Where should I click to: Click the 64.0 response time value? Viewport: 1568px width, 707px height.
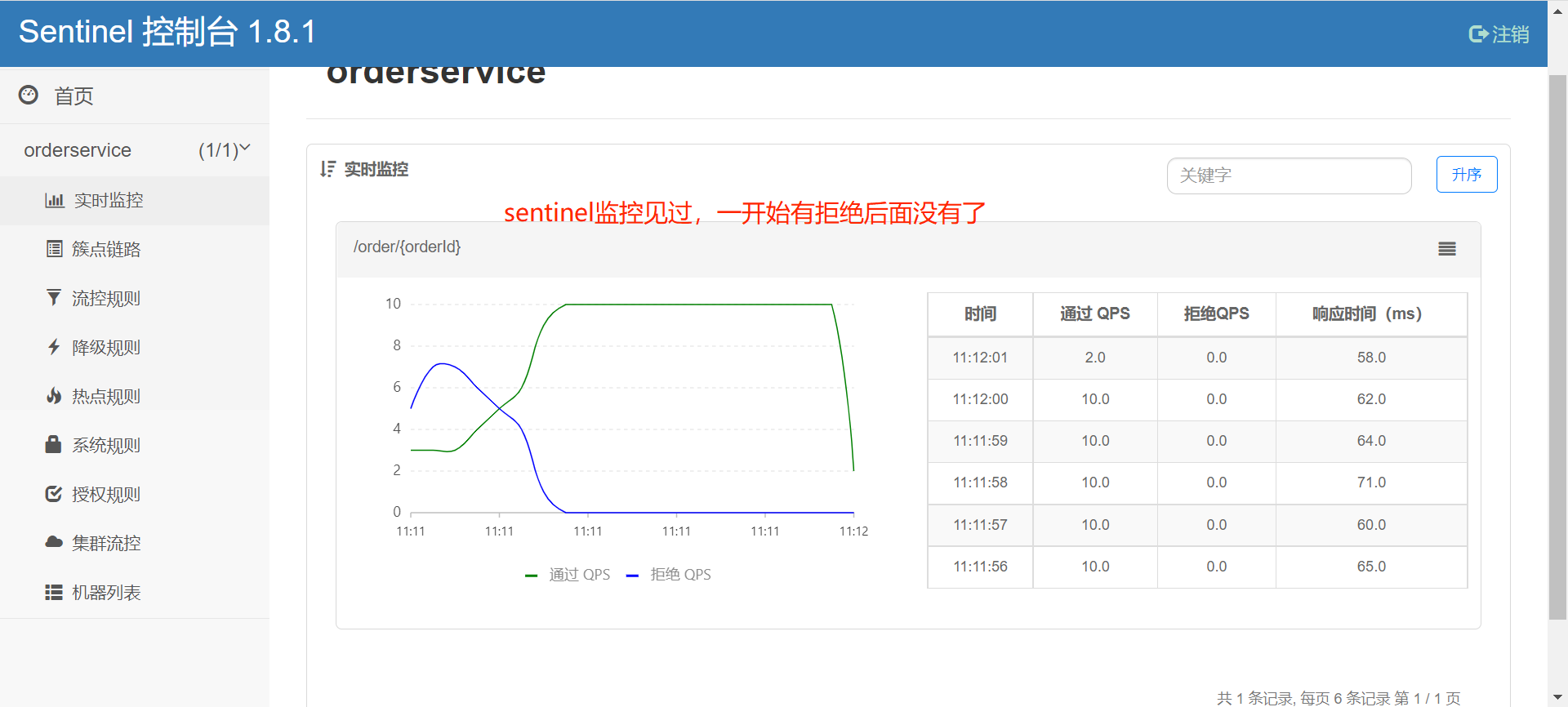point(1371,441)
